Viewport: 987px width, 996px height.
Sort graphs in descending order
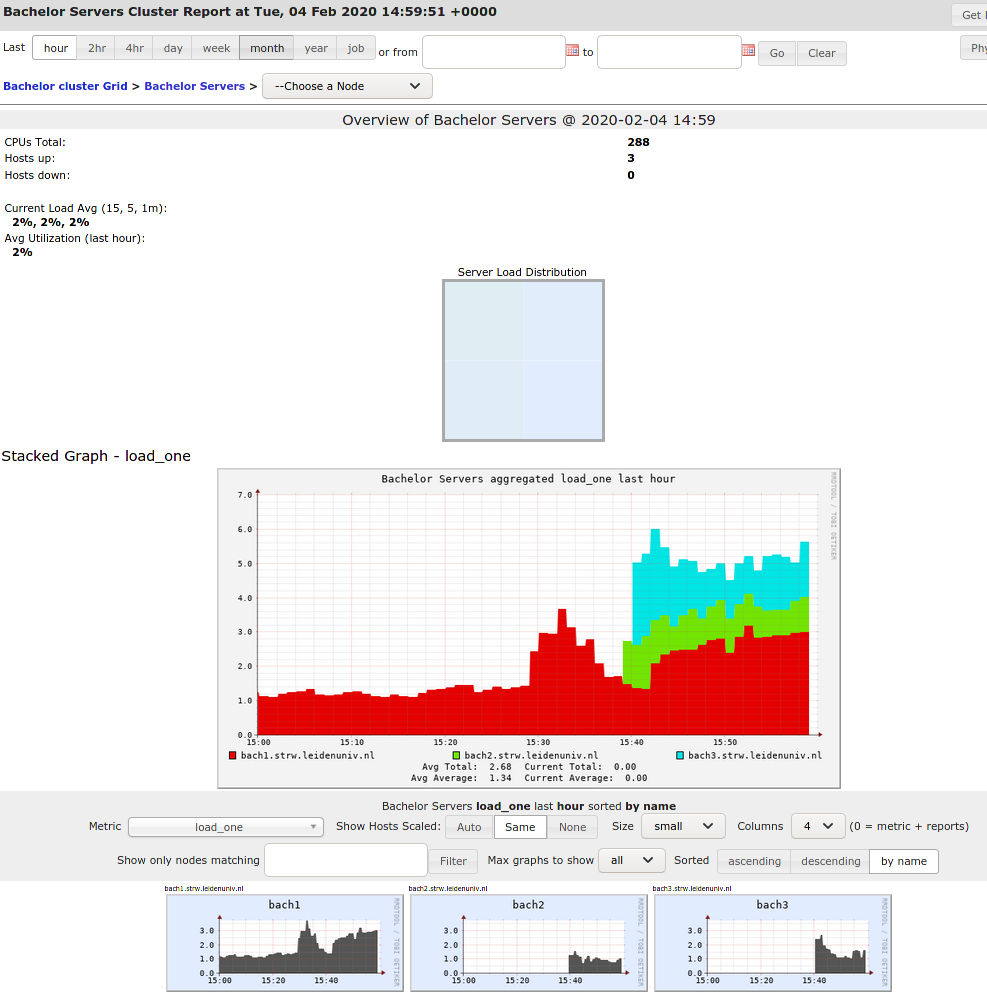point(830,861)
